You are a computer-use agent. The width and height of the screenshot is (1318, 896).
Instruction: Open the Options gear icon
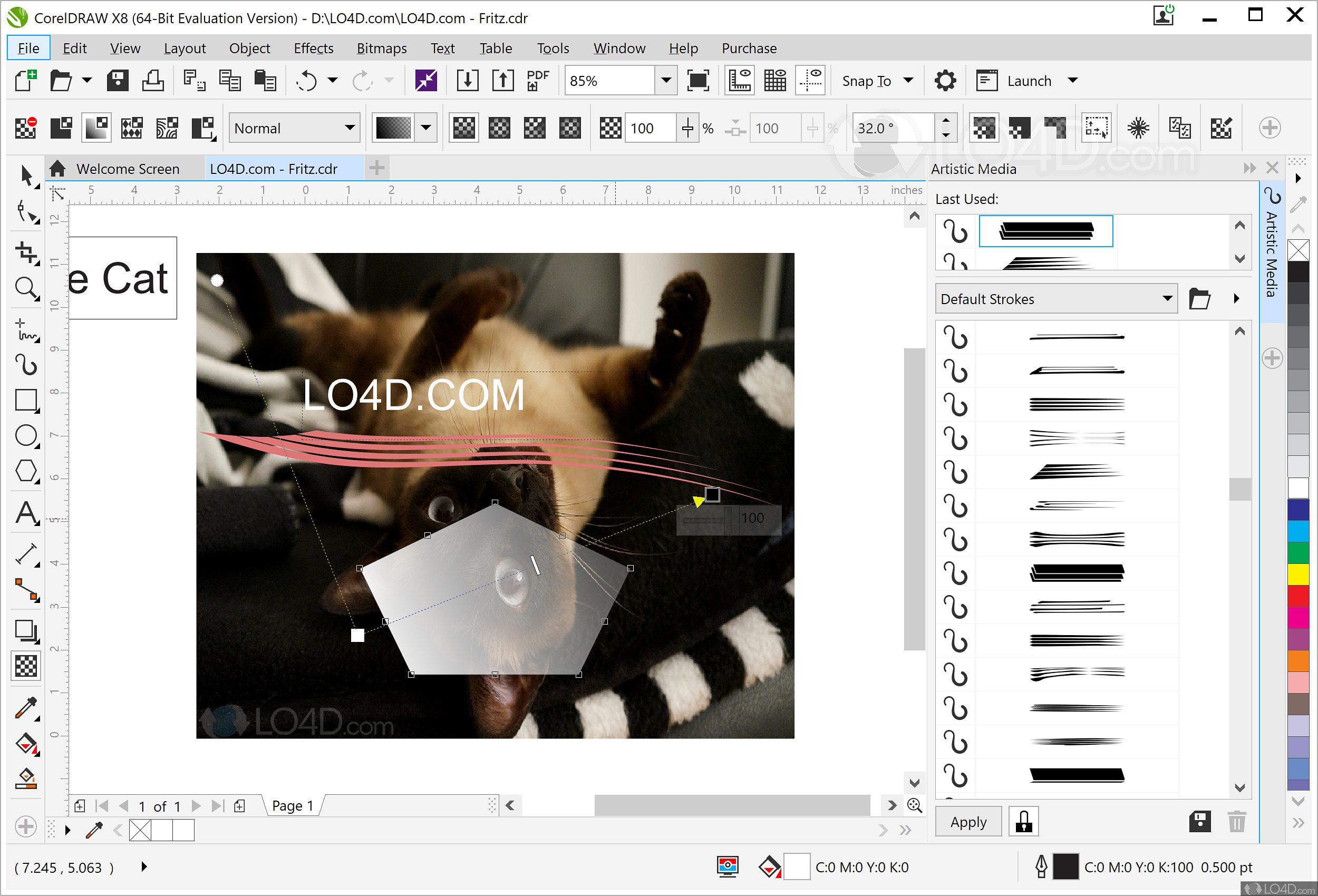point(944,81)
